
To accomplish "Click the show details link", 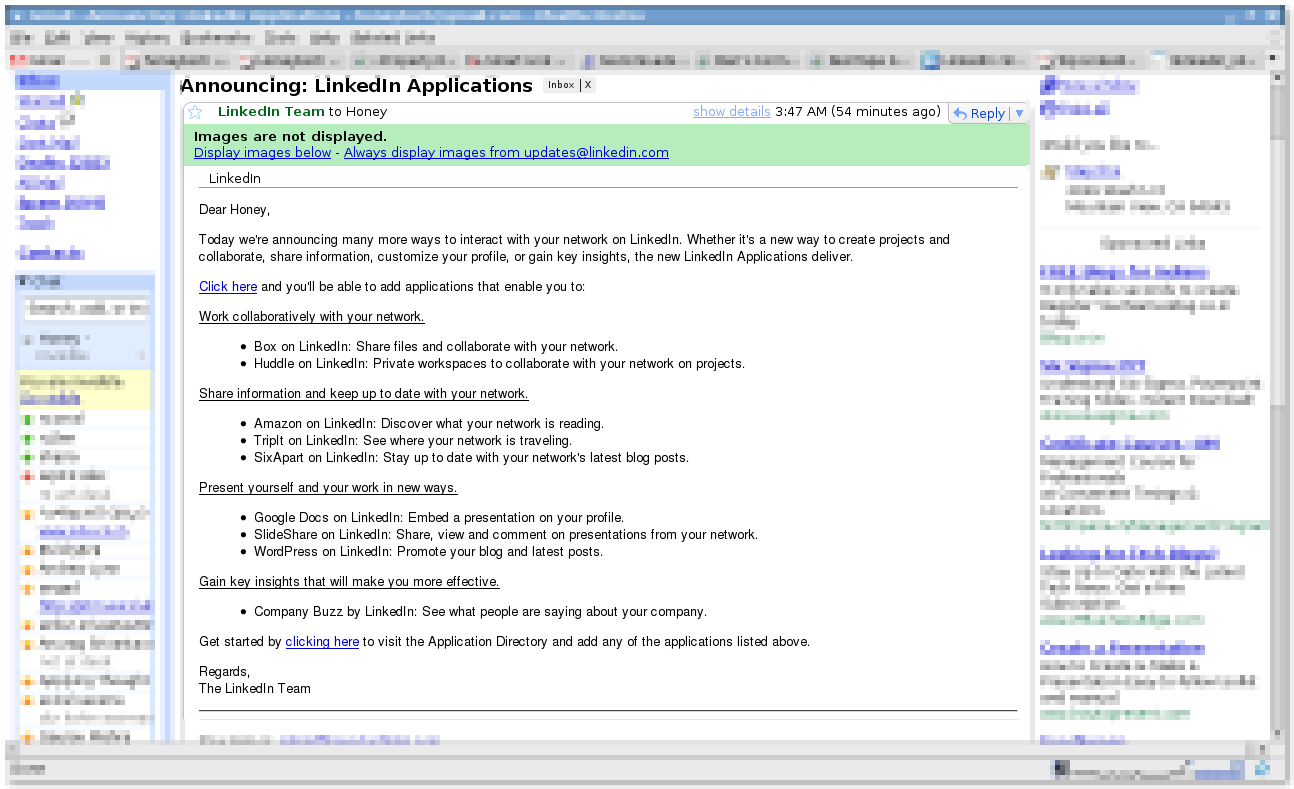I will [731, 112].
